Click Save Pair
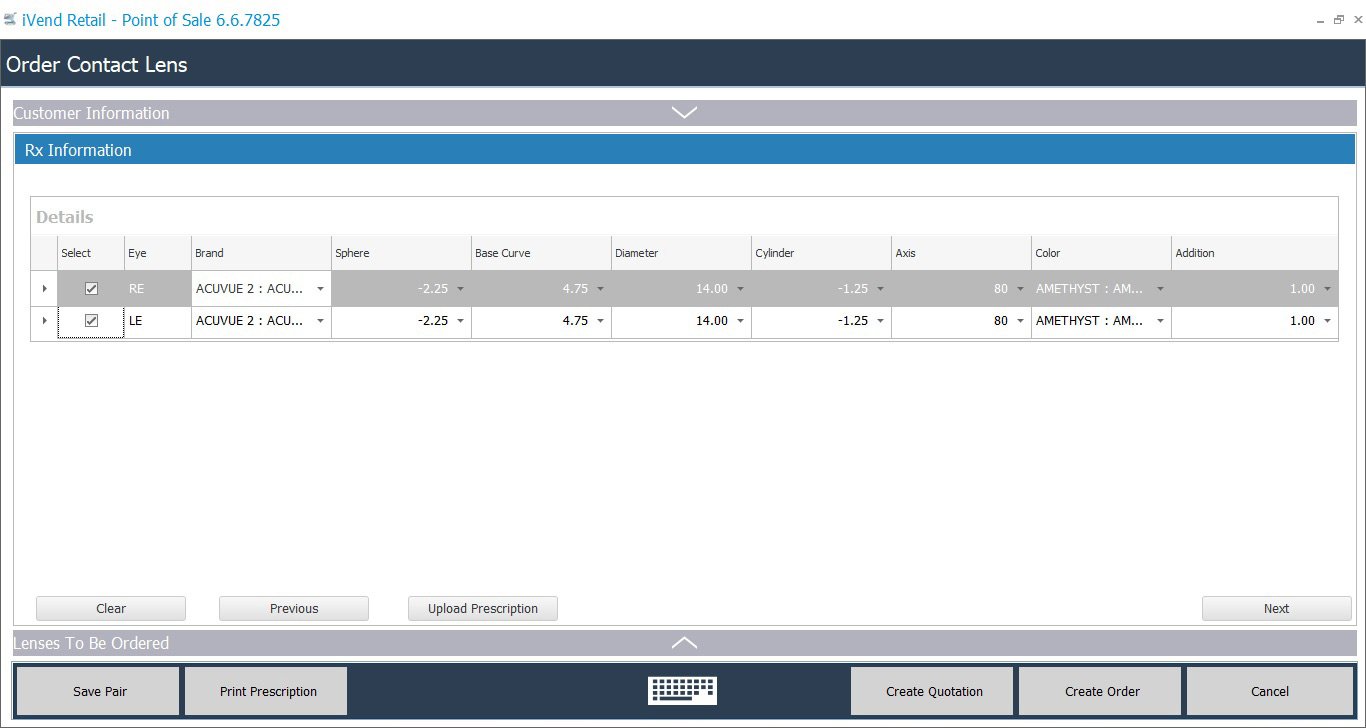Screen dimensions: 1366x728 coord(98,690)
